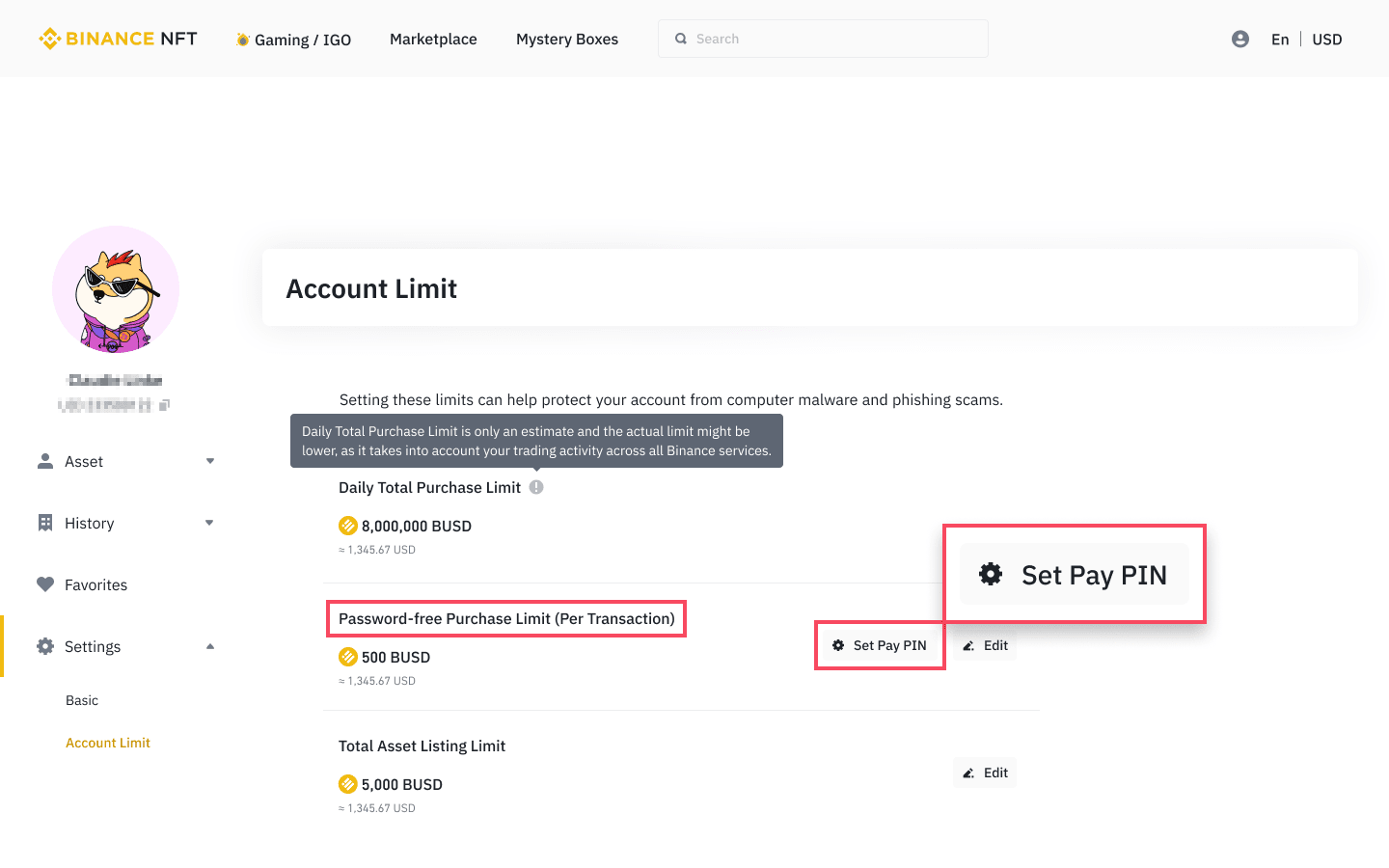Click the BUSD coin icon next to 500
Viewport: 1389px width, 868px height.
point(348,657)
